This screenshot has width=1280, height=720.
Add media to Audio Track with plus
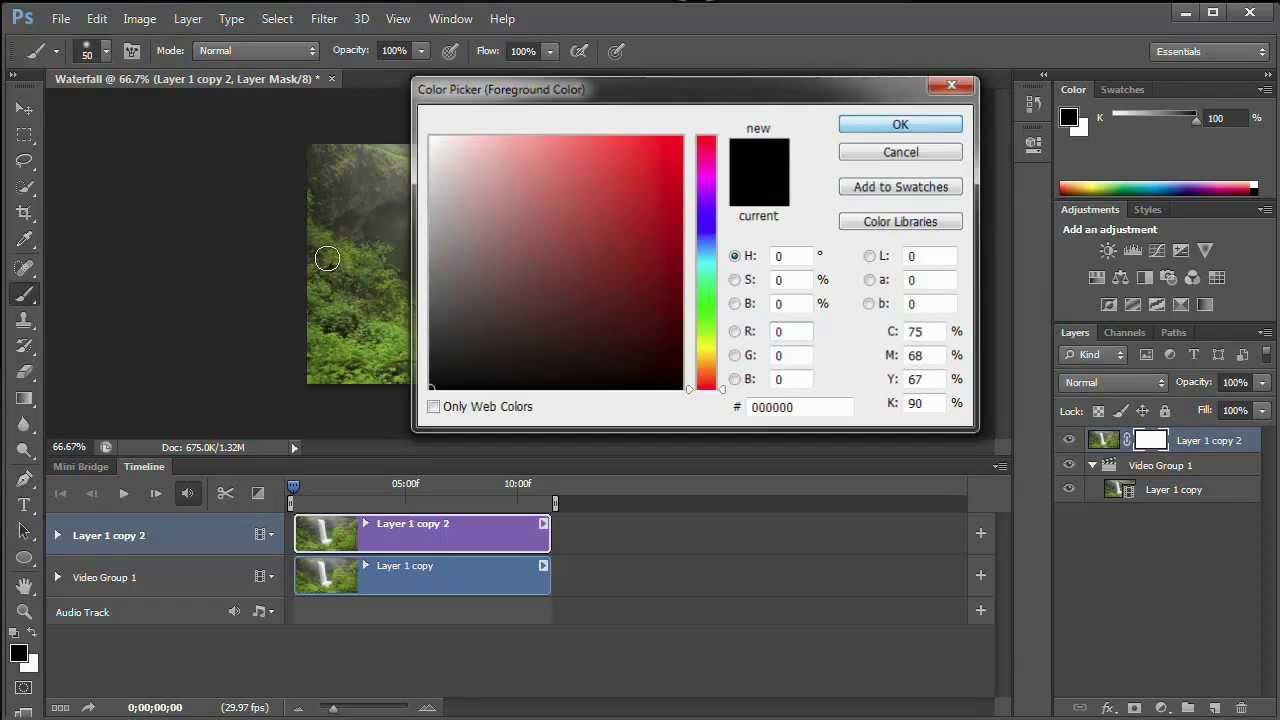coord(980,610)
